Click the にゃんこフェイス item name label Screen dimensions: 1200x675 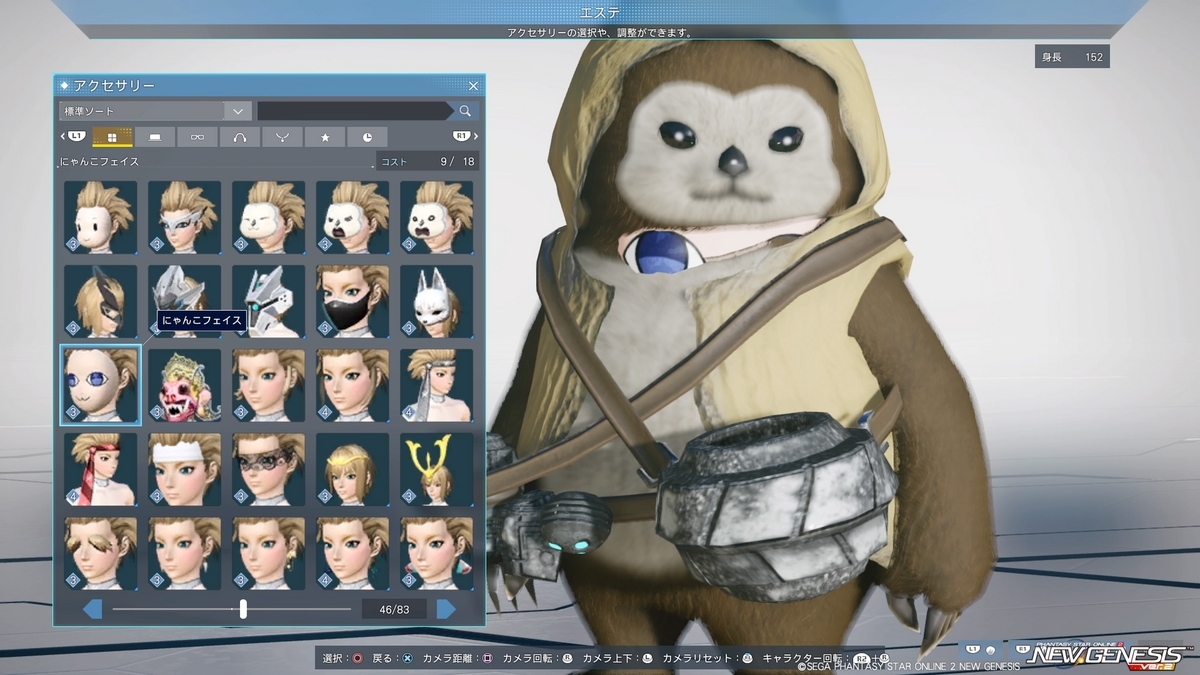coord(99,161)
